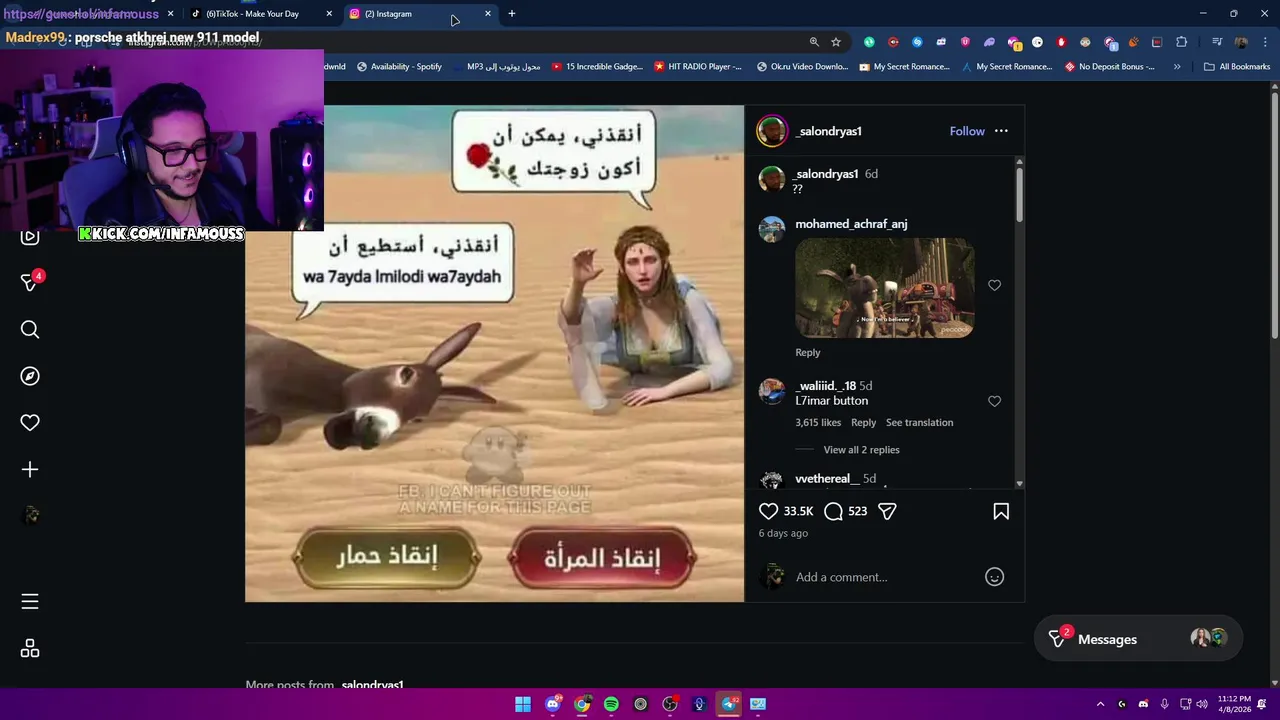This screenshot has width=1280, height=720.
Task: Follow the _salondryas1 account
Action: [967, 131]
